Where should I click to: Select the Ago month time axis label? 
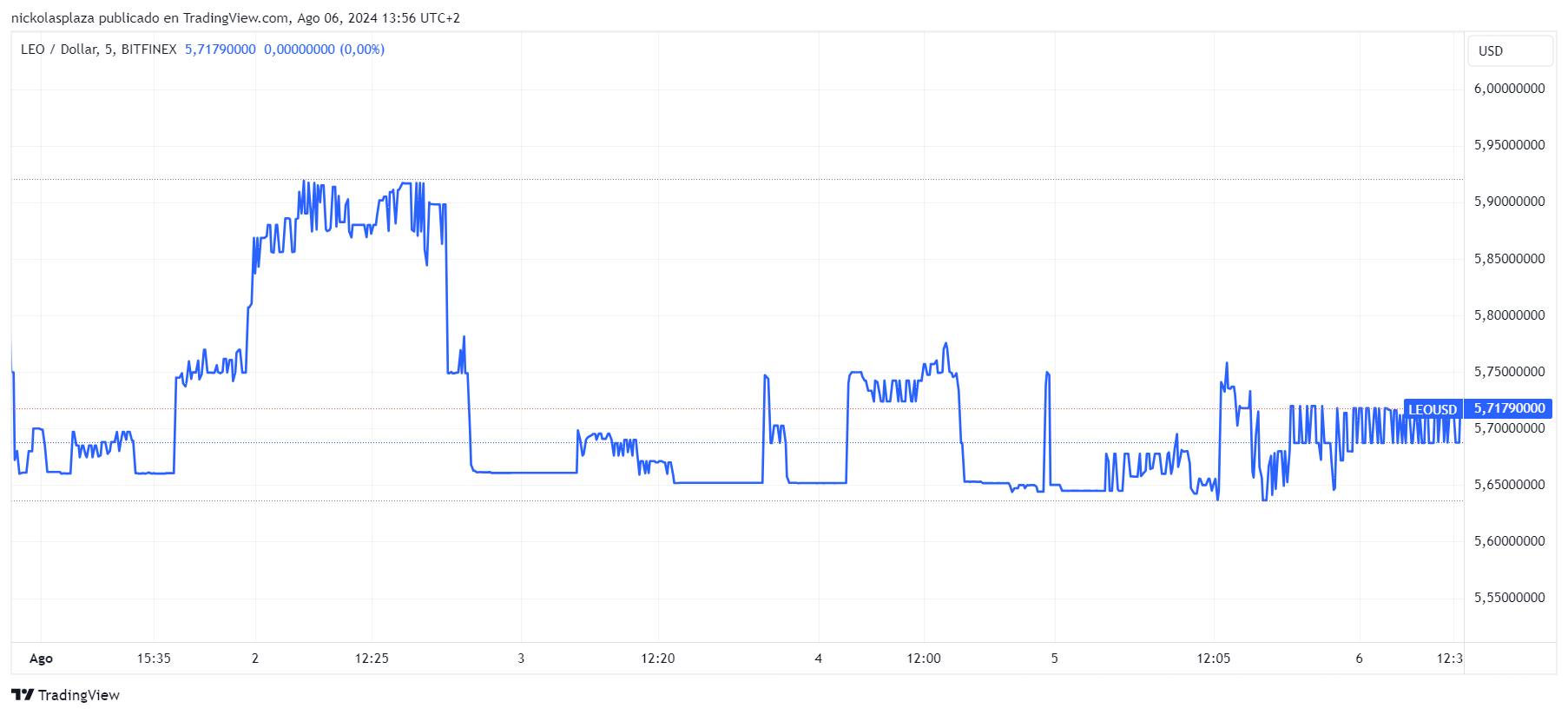[41, 659]
